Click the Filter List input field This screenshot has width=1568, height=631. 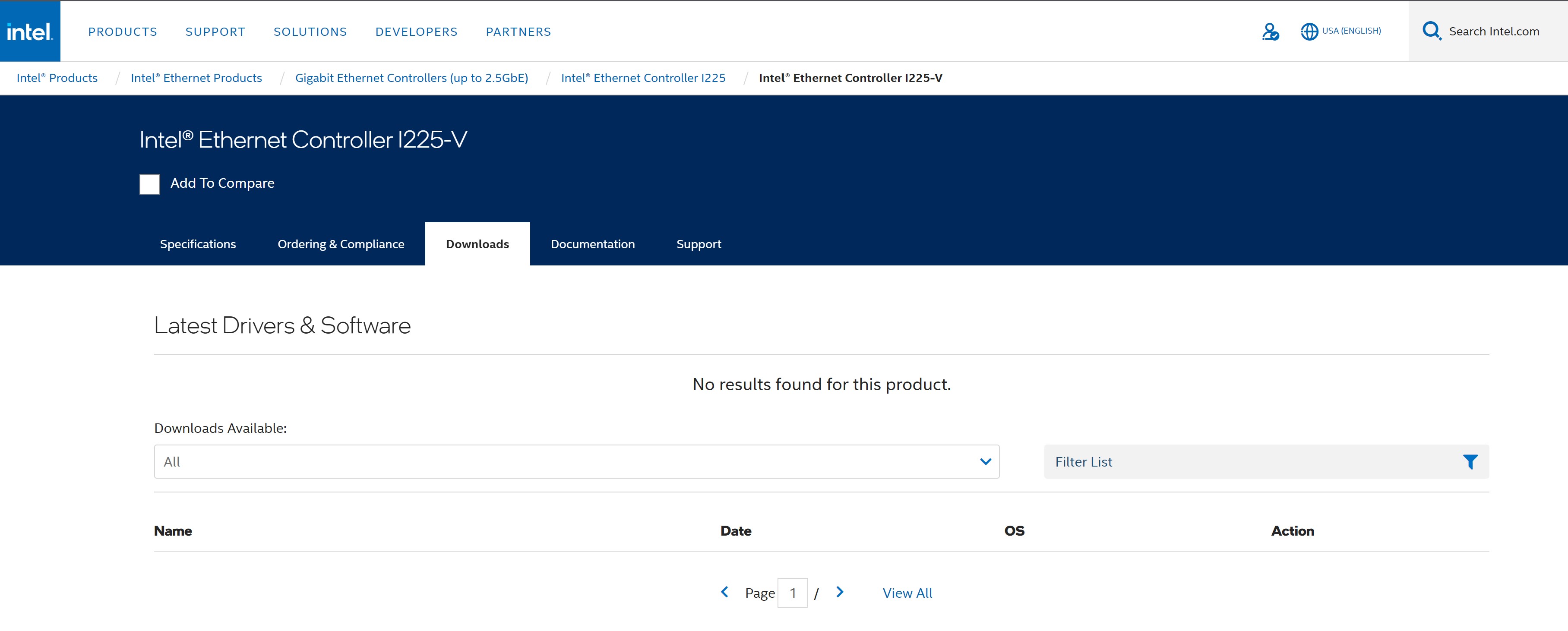tap(1248, 462)
